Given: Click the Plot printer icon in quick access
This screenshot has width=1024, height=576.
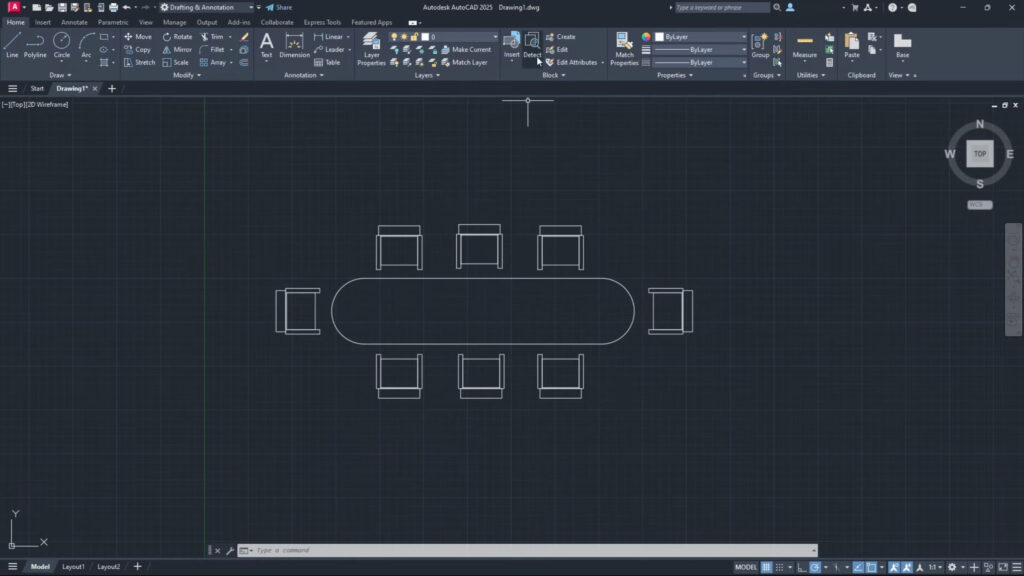Looking at the screenshot, I should pos(114,7).
